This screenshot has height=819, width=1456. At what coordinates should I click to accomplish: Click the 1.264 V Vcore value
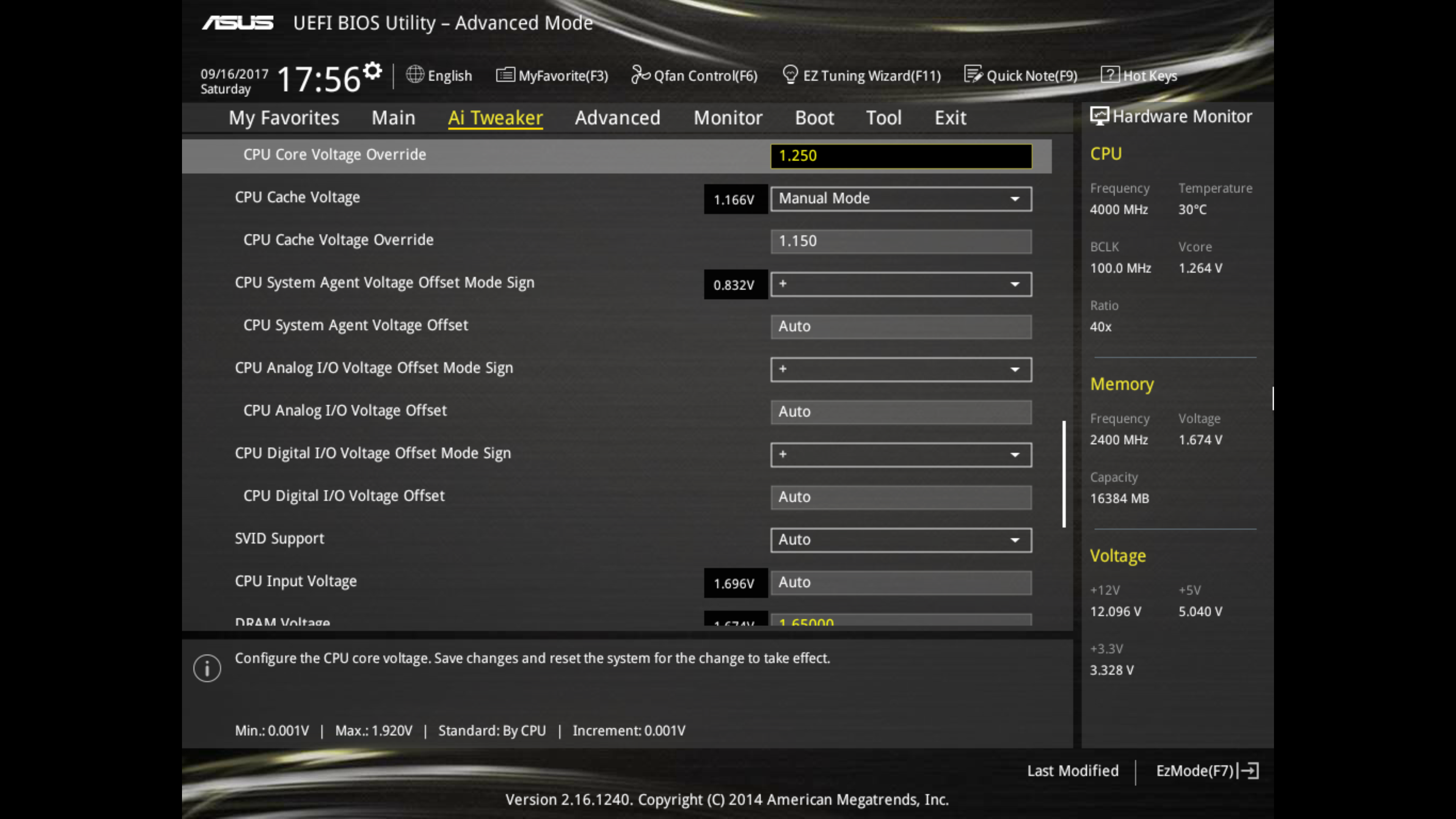point(1200,268)
